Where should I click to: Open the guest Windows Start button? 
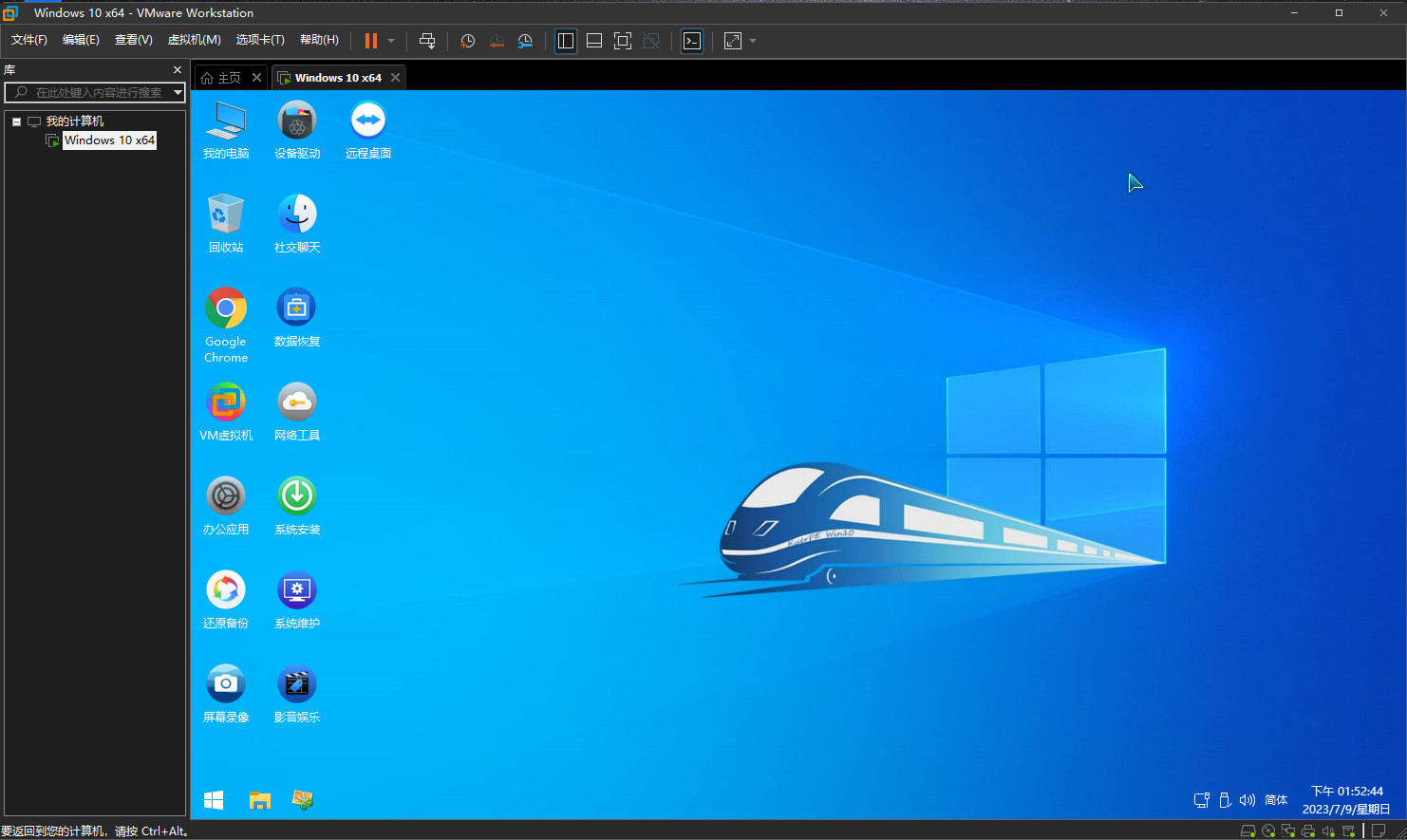214,800
